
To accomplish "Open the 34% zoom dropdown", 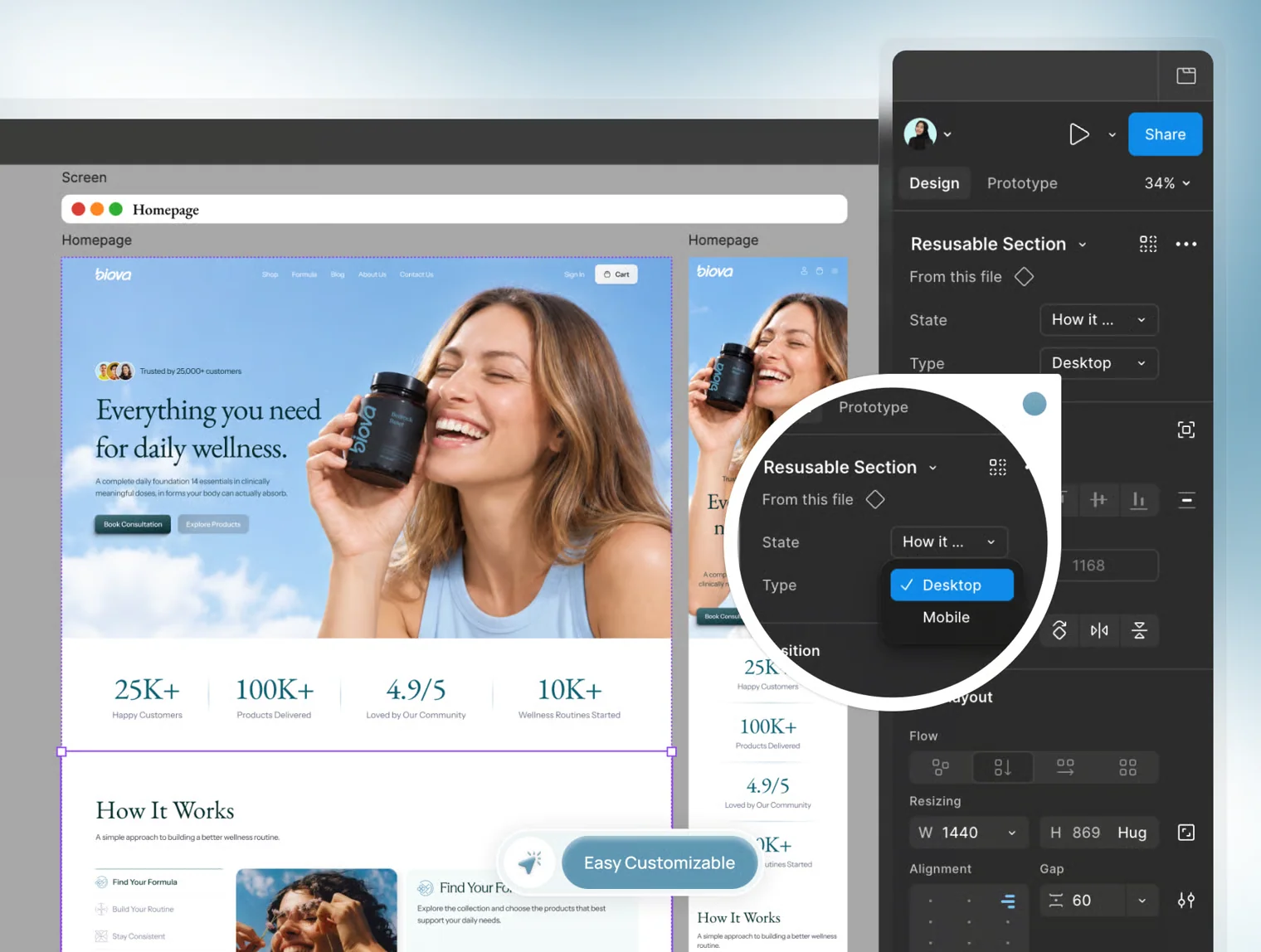I will click(1167, 183).
